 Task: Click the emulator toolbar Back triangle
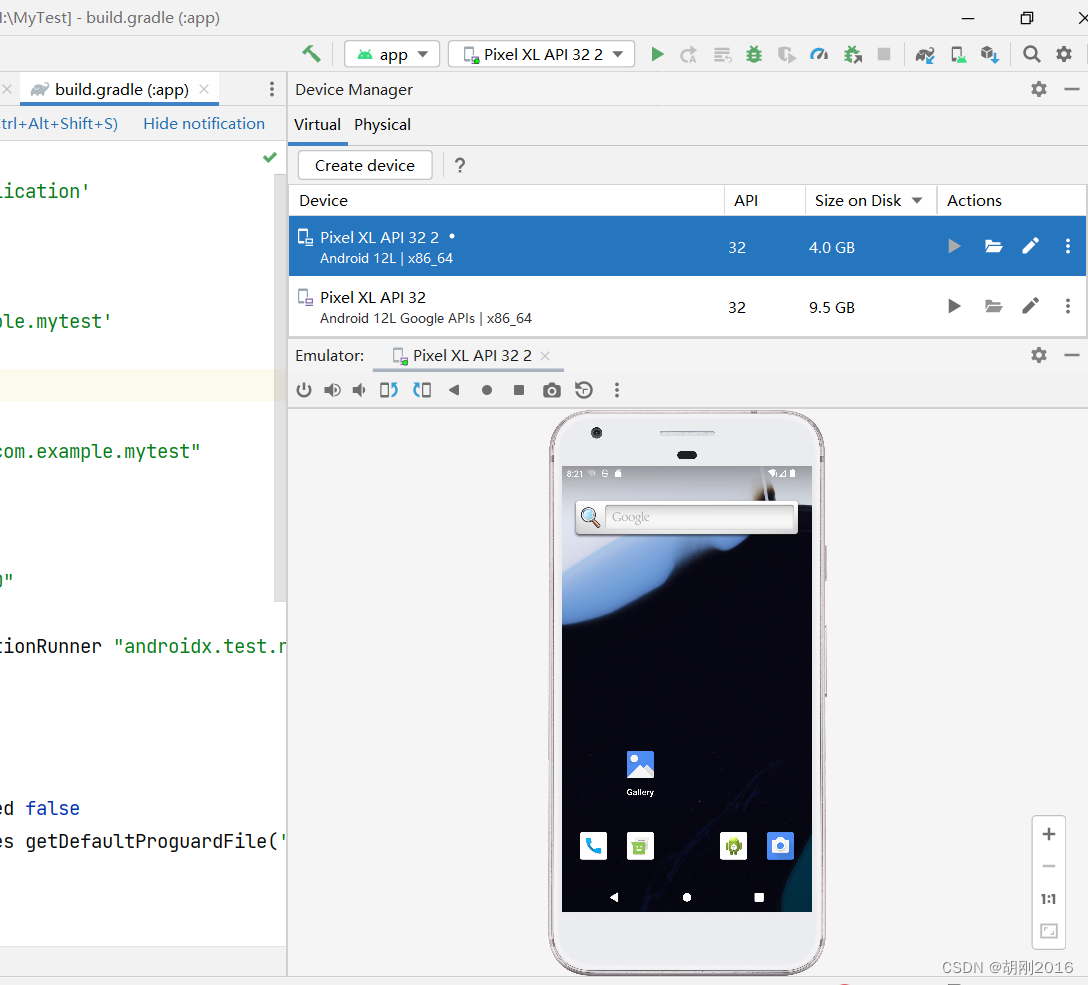tap(454, 390)
